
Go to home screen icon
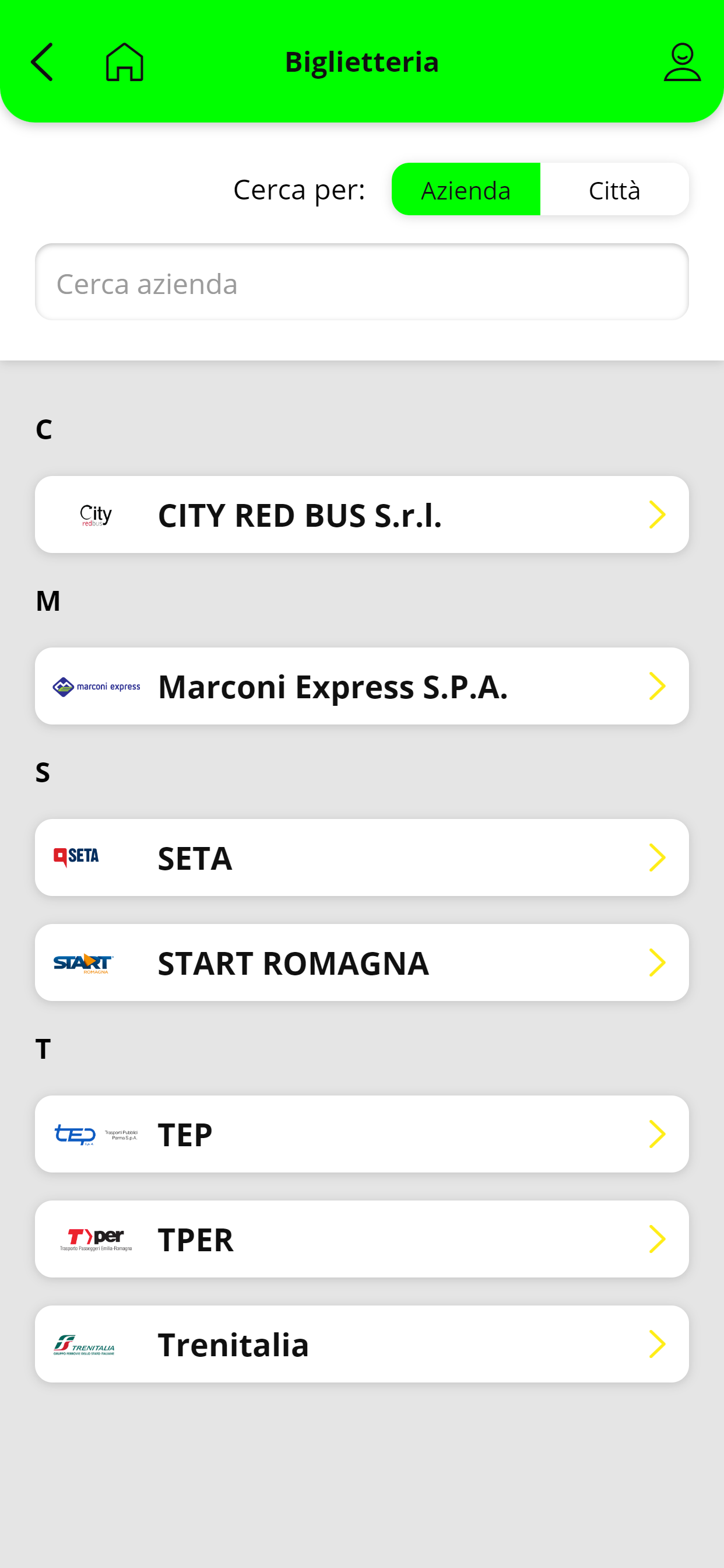(x=125, y=62)
